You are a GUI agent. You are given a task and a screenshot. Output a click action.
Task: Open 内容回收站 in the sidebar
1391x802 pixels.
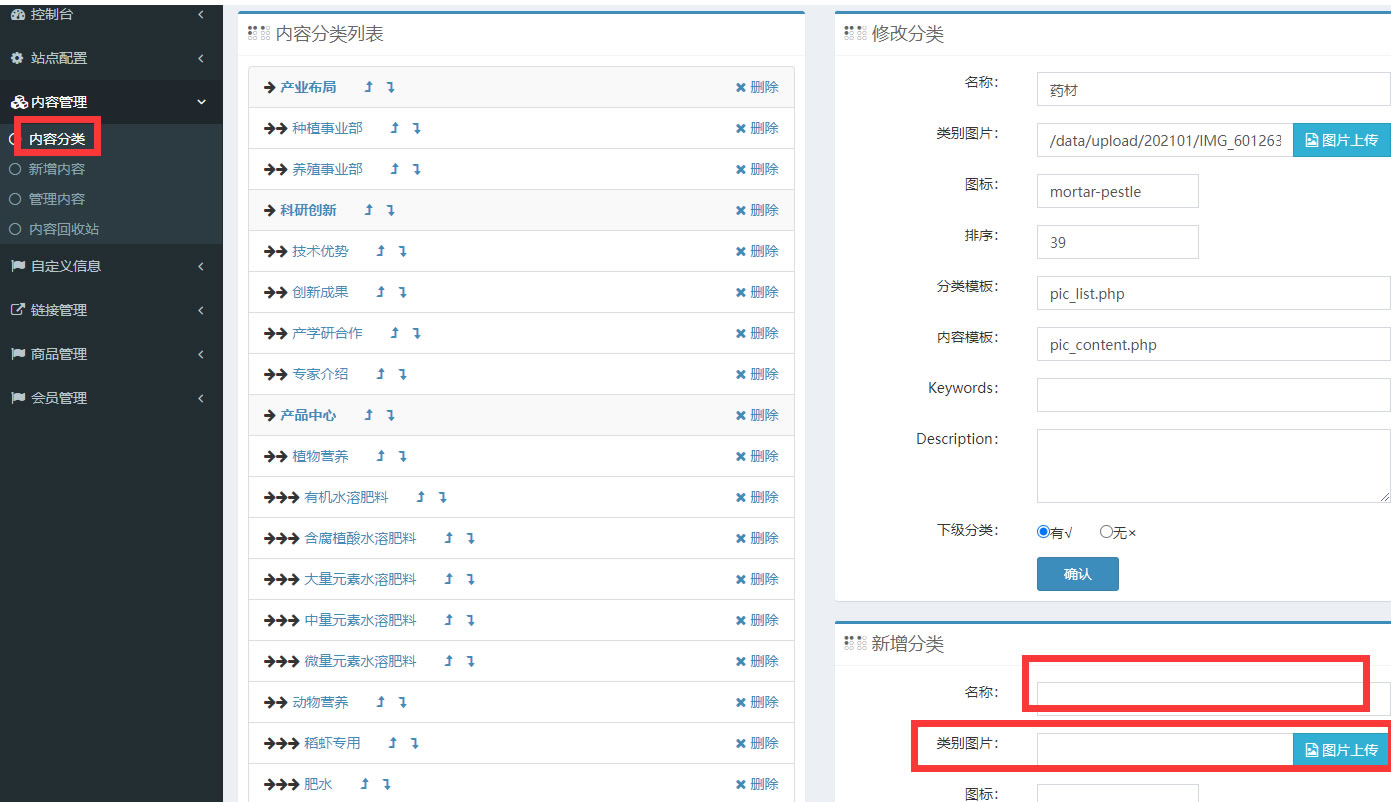pos(64,230)
